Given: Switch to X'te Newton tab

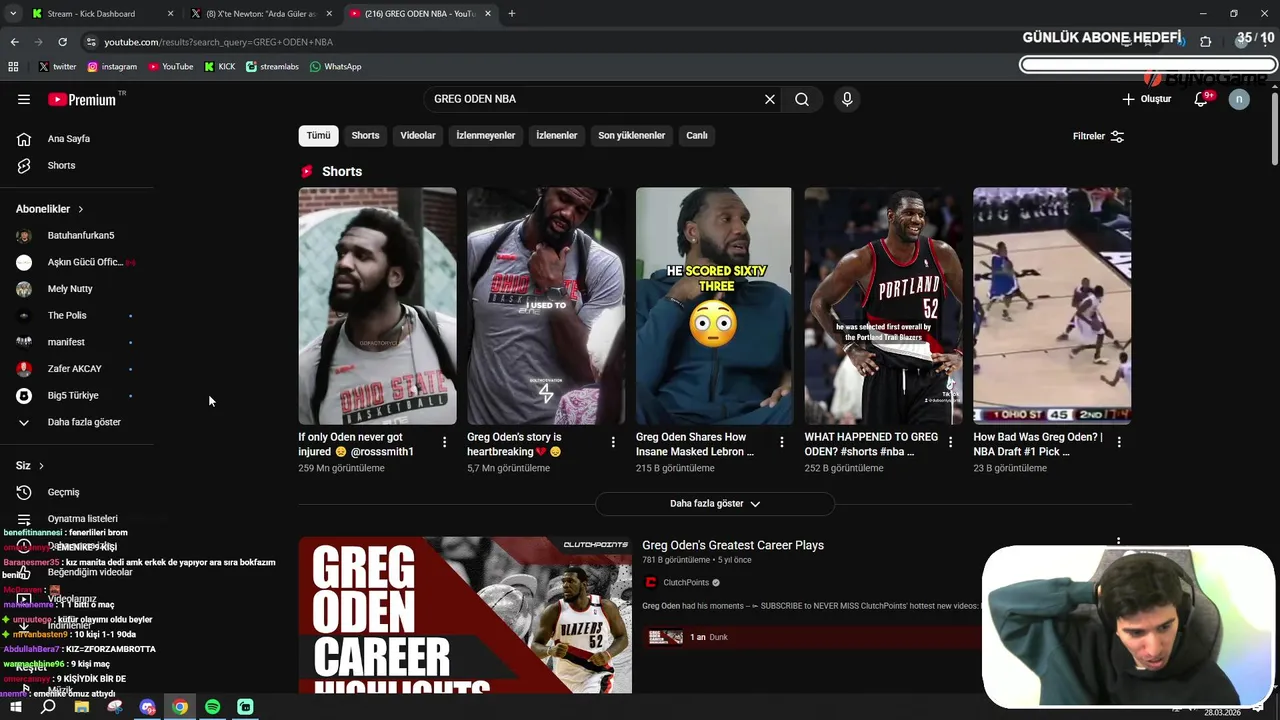Looking at the screenshot, I should 262,14.
